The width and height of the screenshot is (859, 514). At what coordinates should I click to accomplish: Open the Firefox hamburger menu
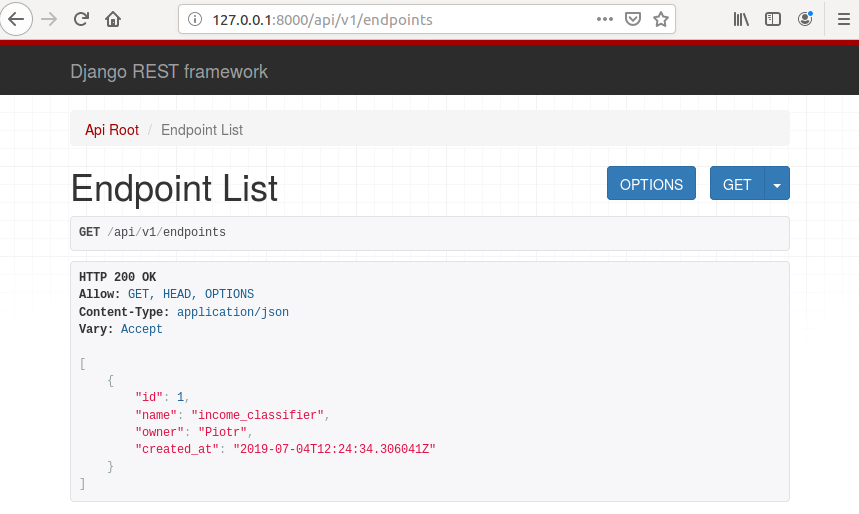point(842,19)
